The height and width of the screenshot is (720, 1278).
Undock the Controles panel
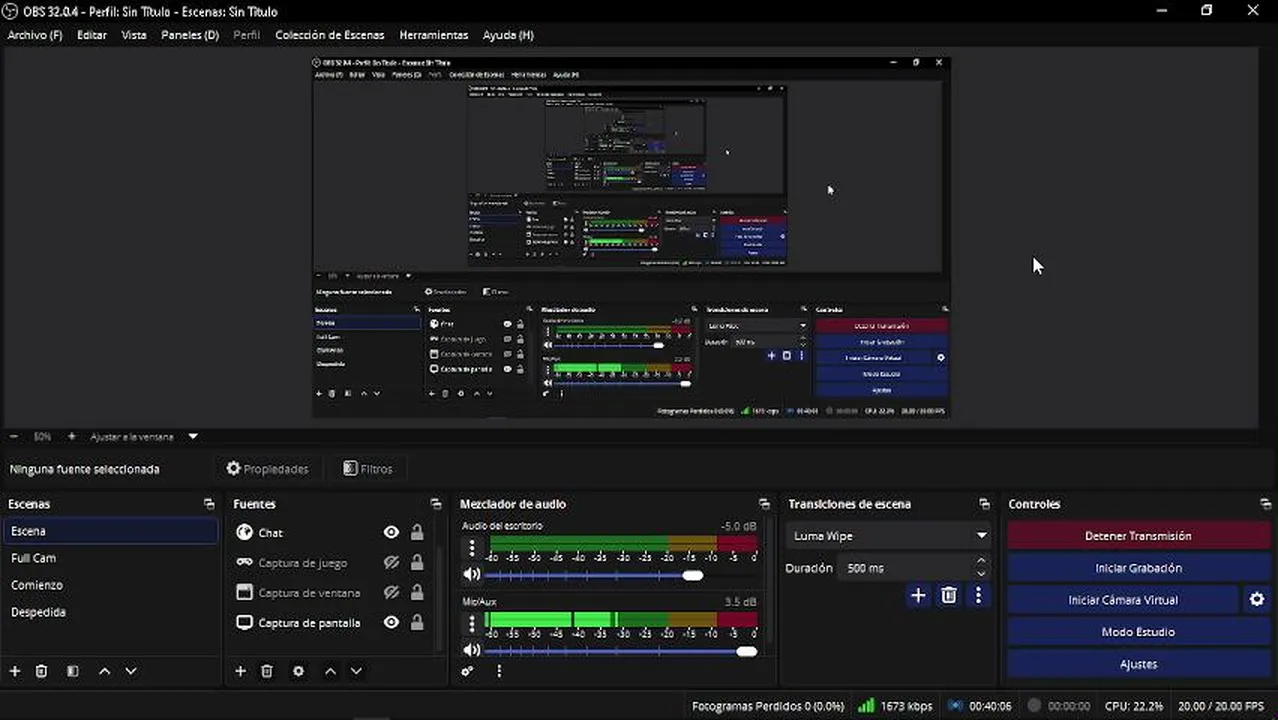tap(1265, 504)
